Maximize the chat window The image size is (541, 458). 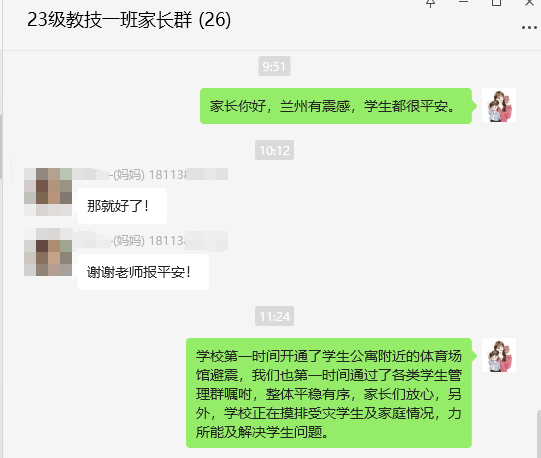[496, 3]
